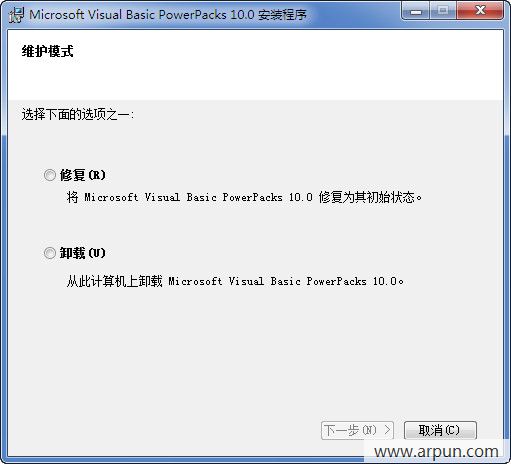Close the setup window with X
The height and width of the screenshot is (464, 511).
480,12
